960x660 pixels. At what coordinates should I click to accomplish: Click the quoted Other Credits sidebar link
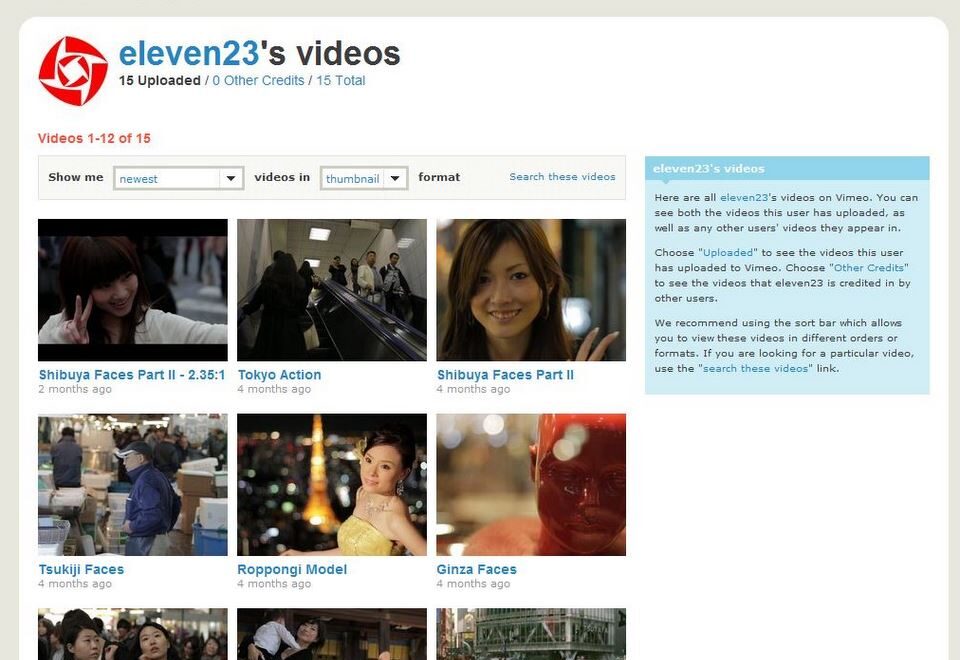click(868, 268)
